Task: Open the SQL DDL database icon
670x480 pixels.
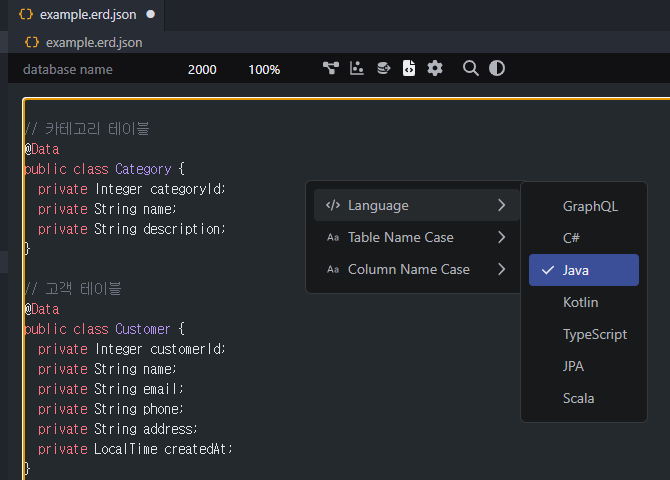Action: click(383, 68)
